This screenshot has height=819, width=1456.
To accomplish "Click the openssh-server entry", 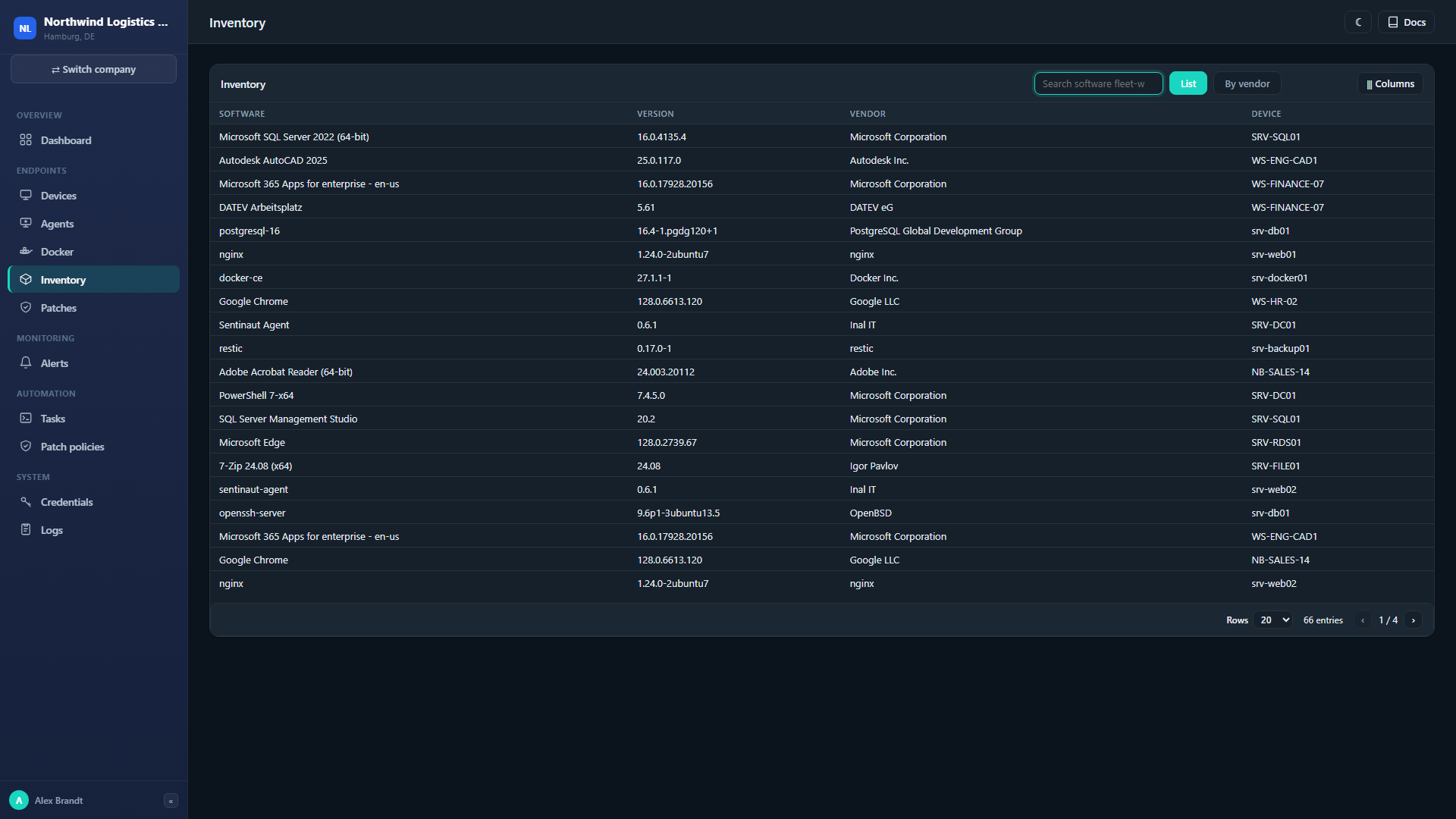I will point(252,513).
